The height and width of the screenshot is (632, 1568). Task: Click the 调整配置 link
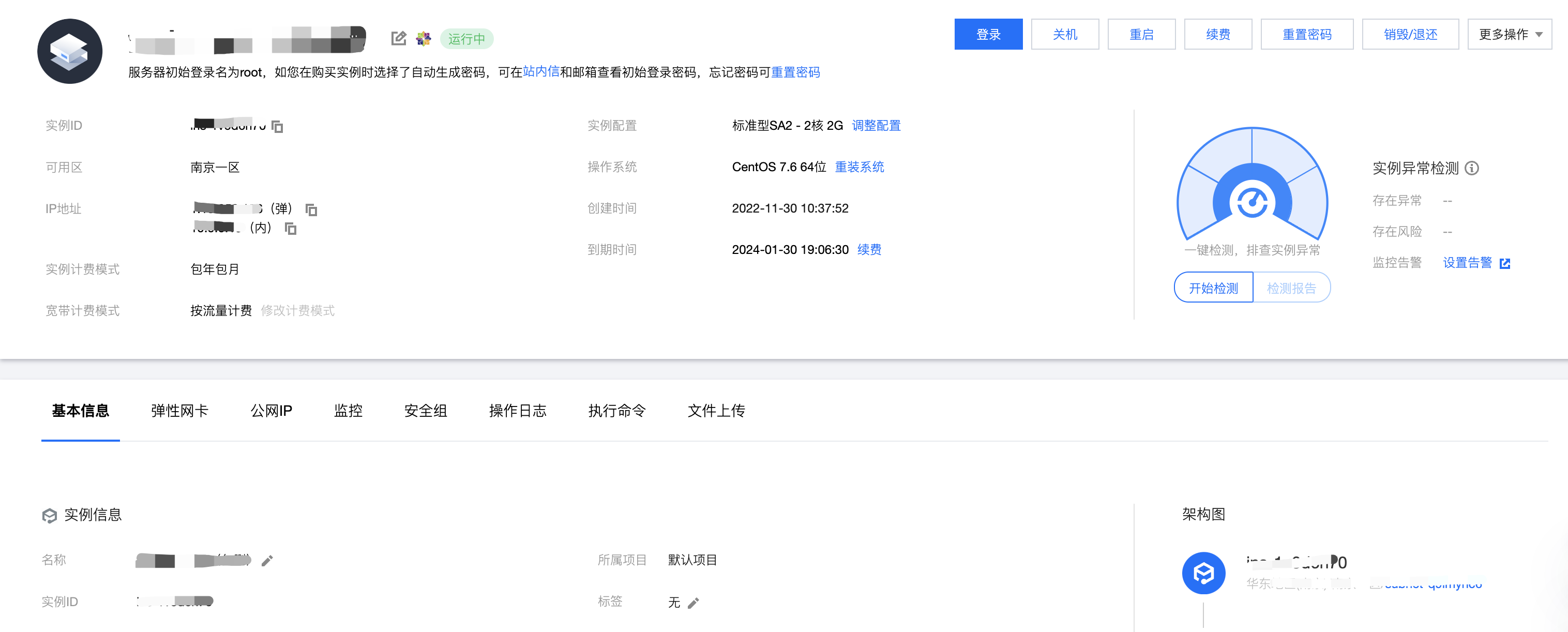[876, 126]
